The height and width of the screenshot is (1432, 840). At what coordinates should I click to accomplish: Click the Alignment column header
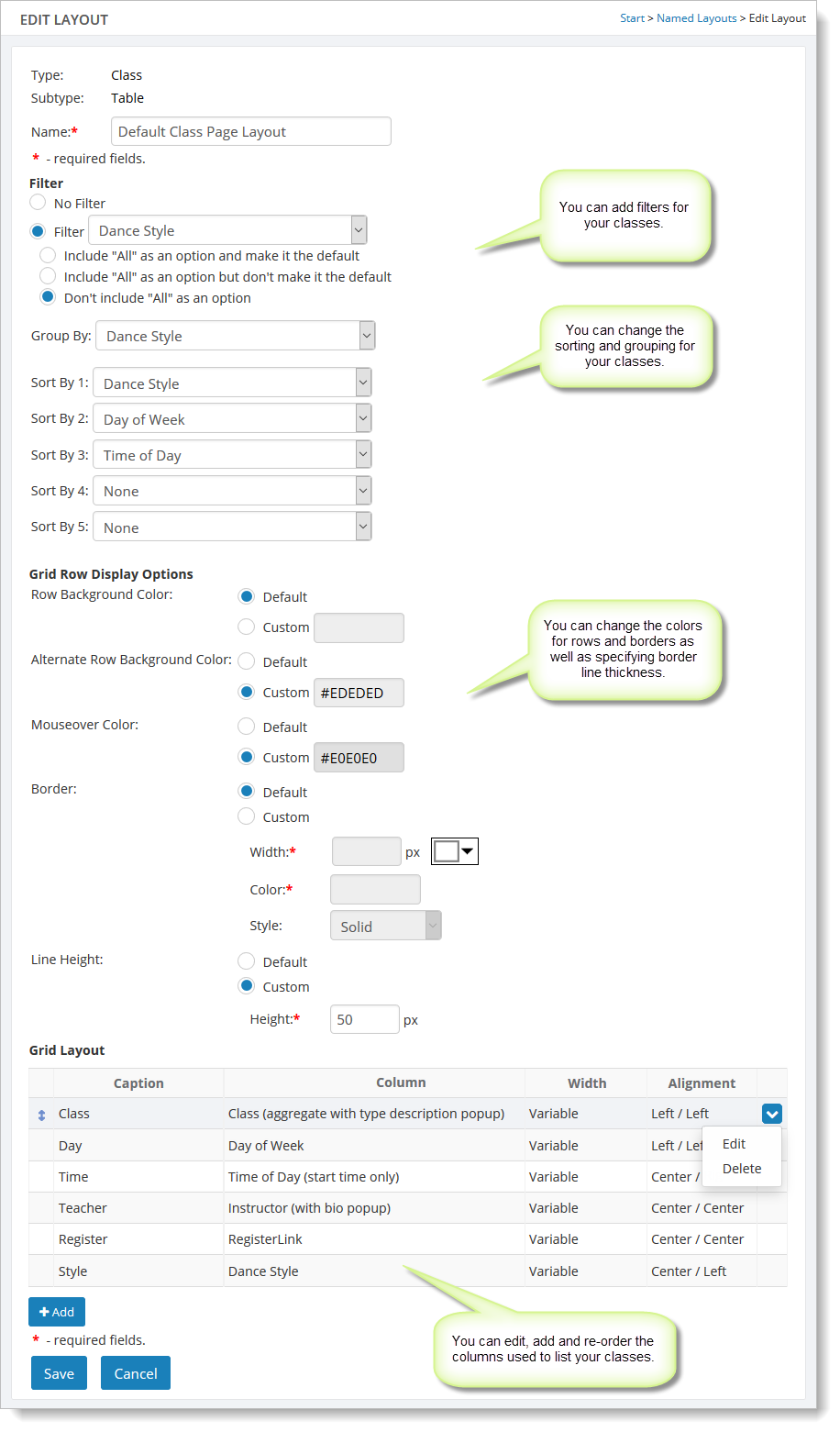[x=702, y=1083]
